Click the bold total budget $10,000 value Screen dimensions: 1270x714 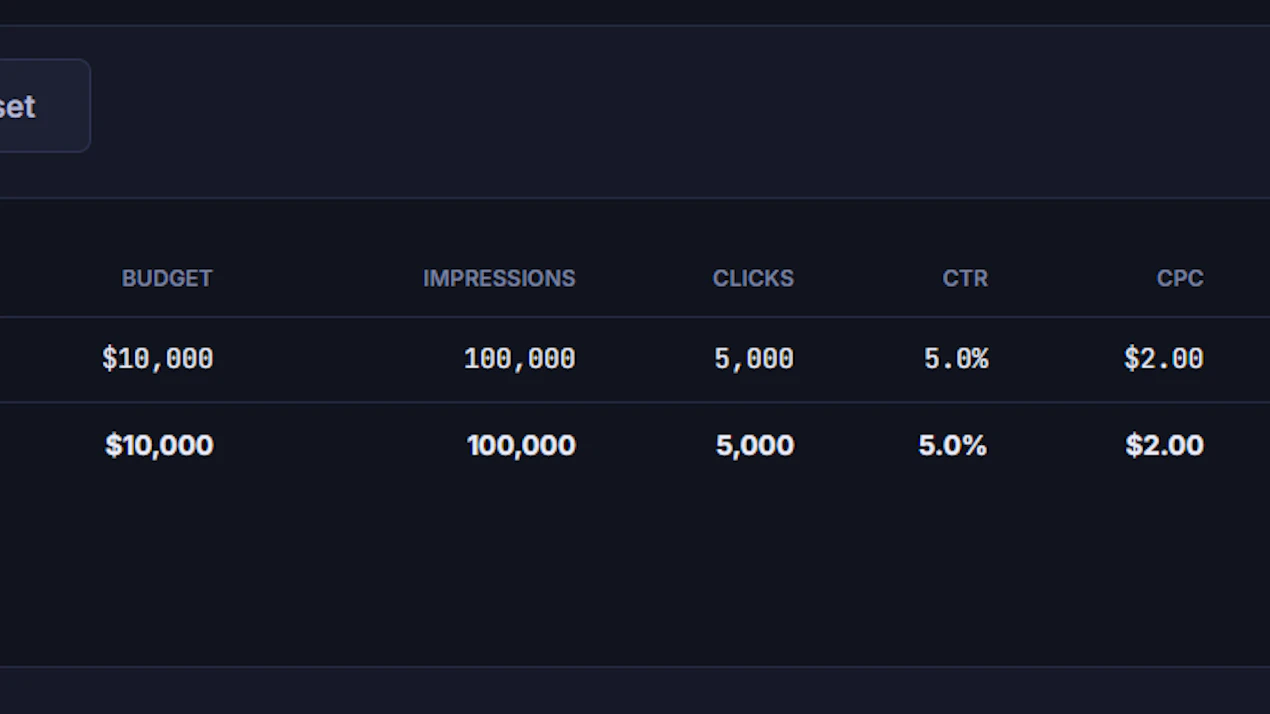click(159, 445)
